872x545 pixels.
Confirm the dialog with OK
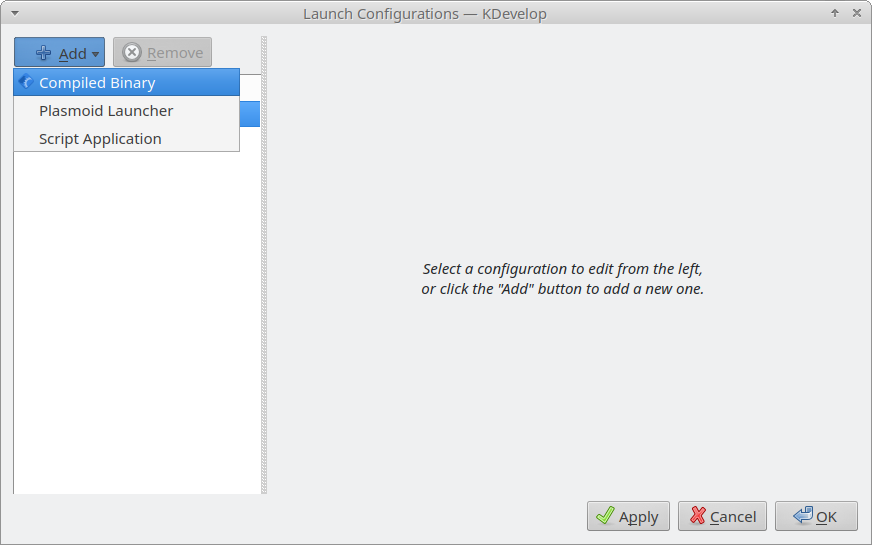pos(816,516)
